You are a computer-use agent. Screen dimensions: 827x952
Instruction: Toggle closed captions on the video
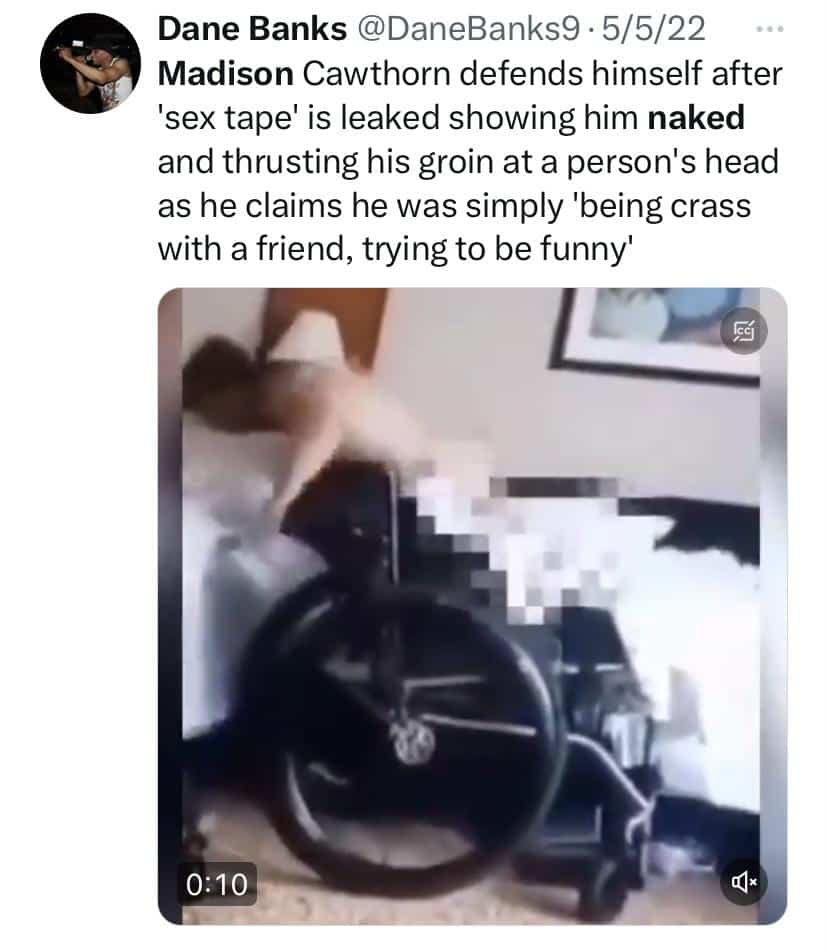pos(744,332)
